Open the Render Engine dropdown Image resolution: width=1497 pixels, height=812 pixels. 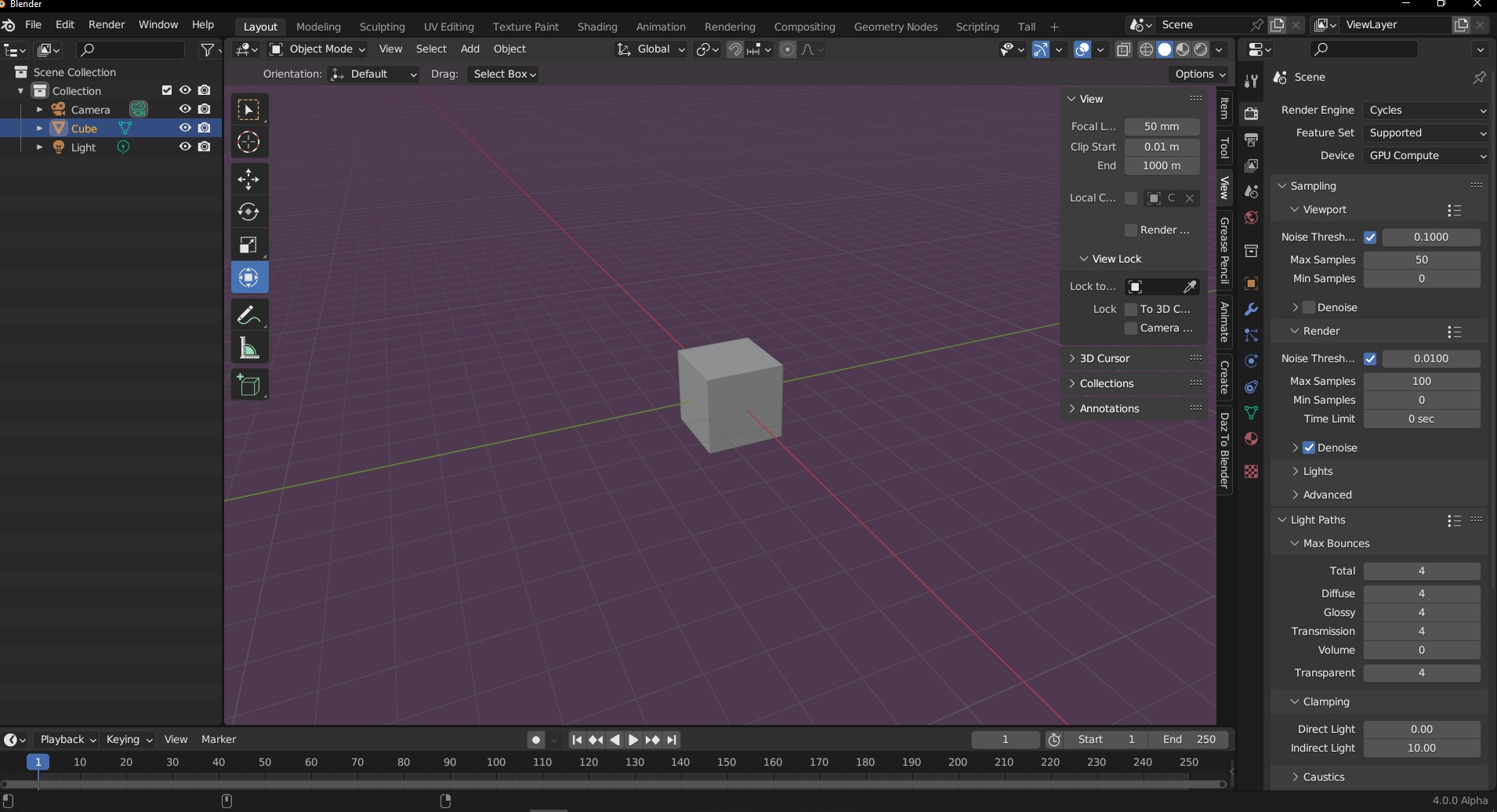(x=1426, y=110)
